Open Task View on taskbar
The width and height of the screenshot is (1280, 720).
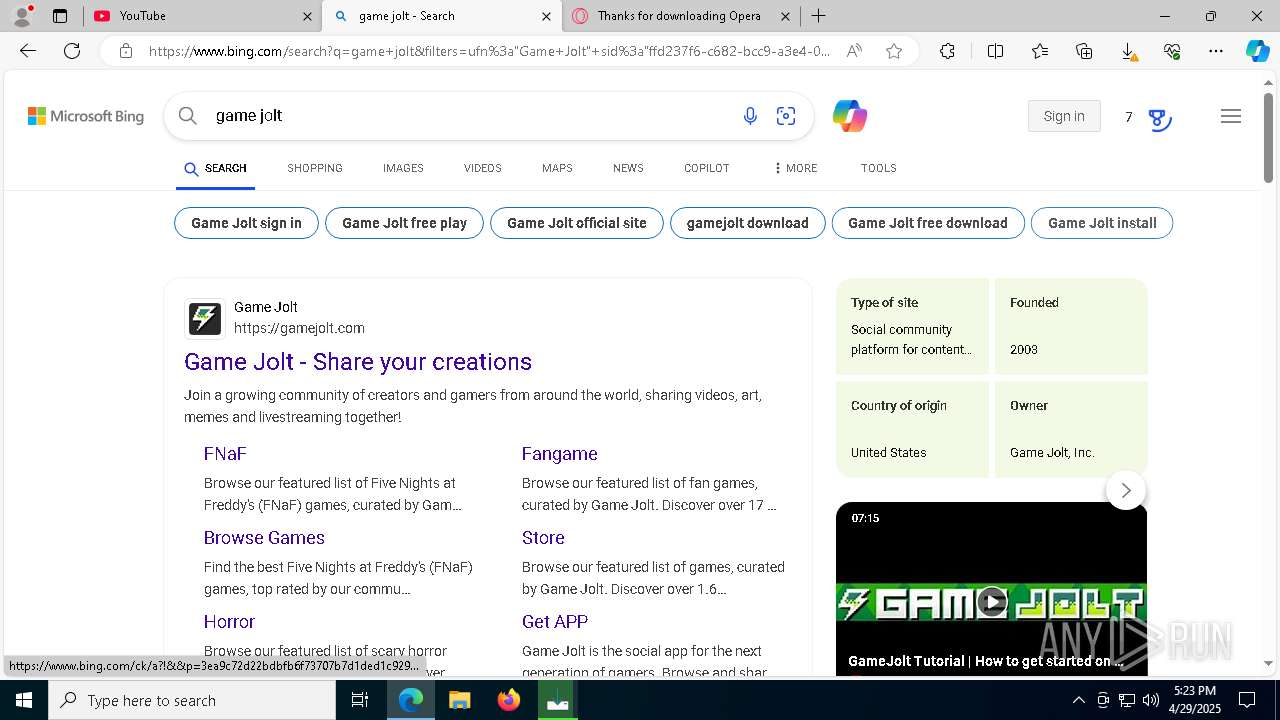[x=360, y=700]
